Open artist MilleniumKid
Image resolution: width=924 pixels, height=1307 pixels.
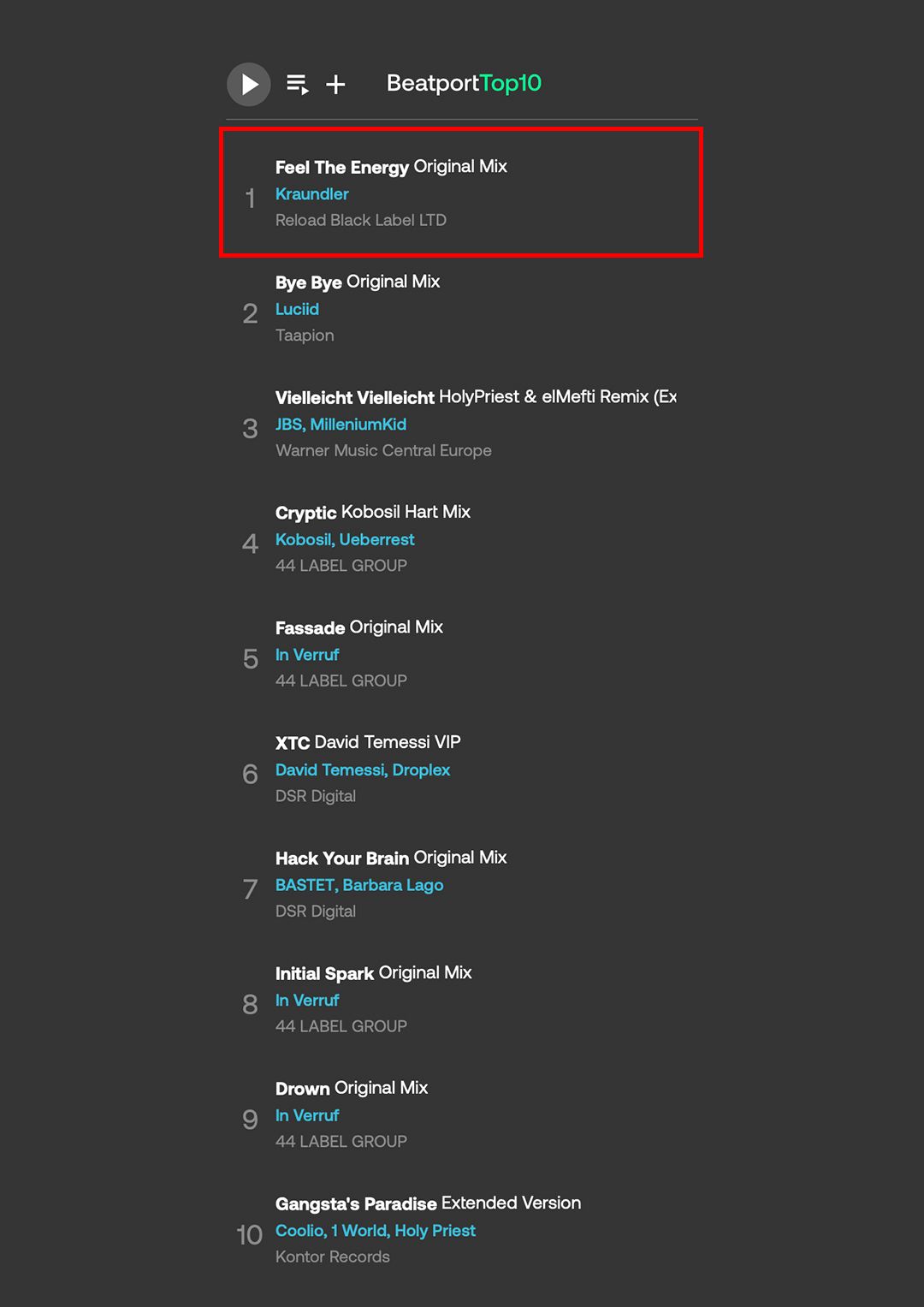pos(358,425)
